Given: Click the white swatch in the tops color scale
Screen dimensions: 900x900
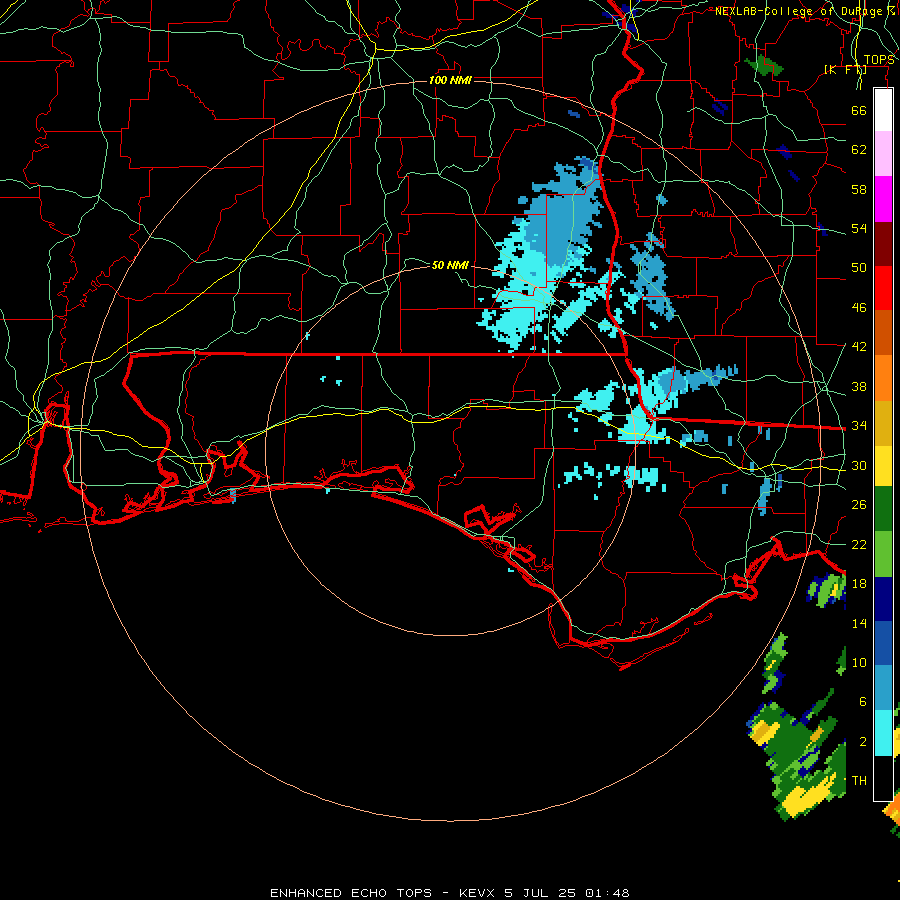Looking at the screenshot, I should [883, 110].
